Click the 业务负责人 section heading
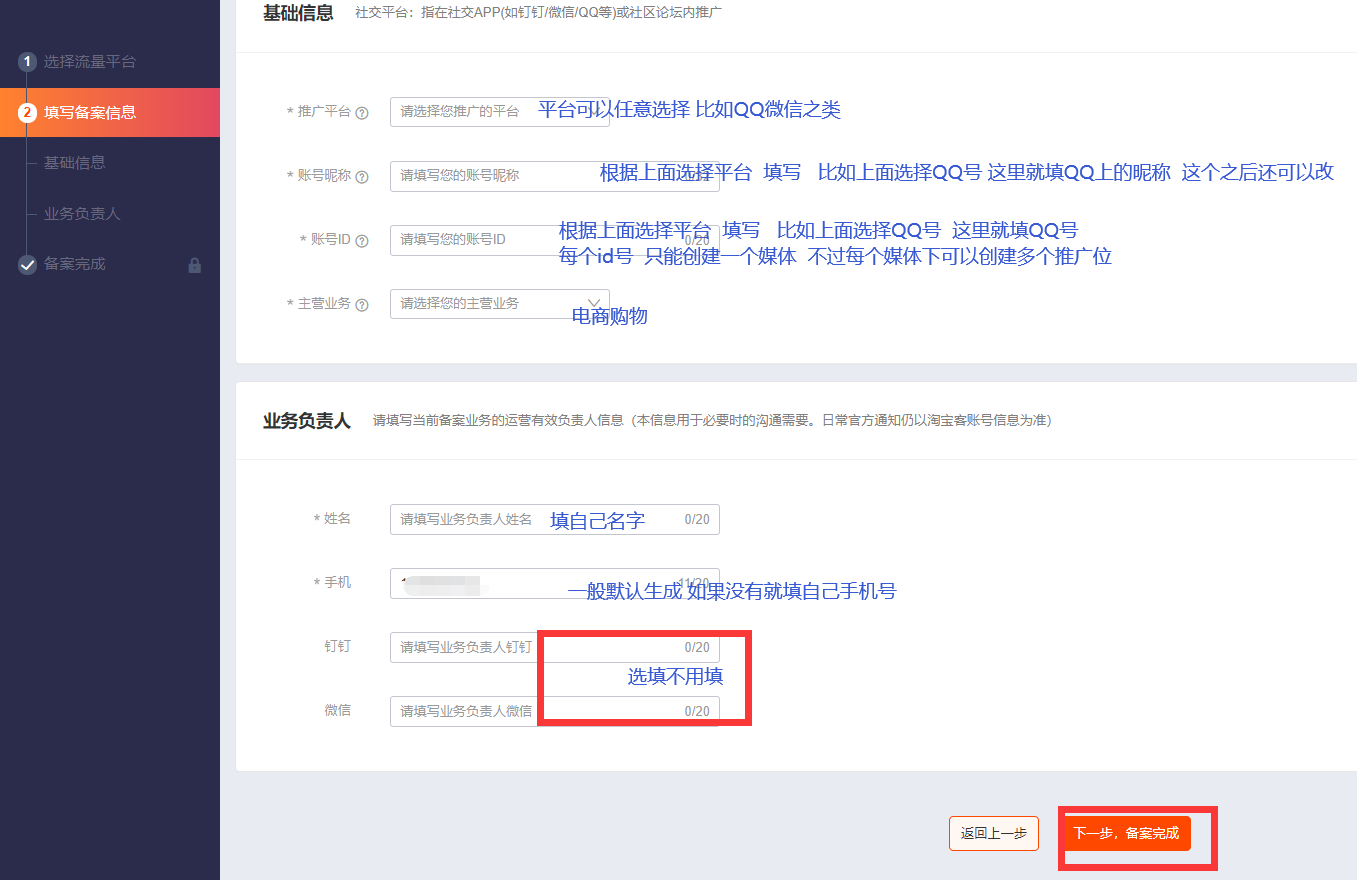 point(307,421)
